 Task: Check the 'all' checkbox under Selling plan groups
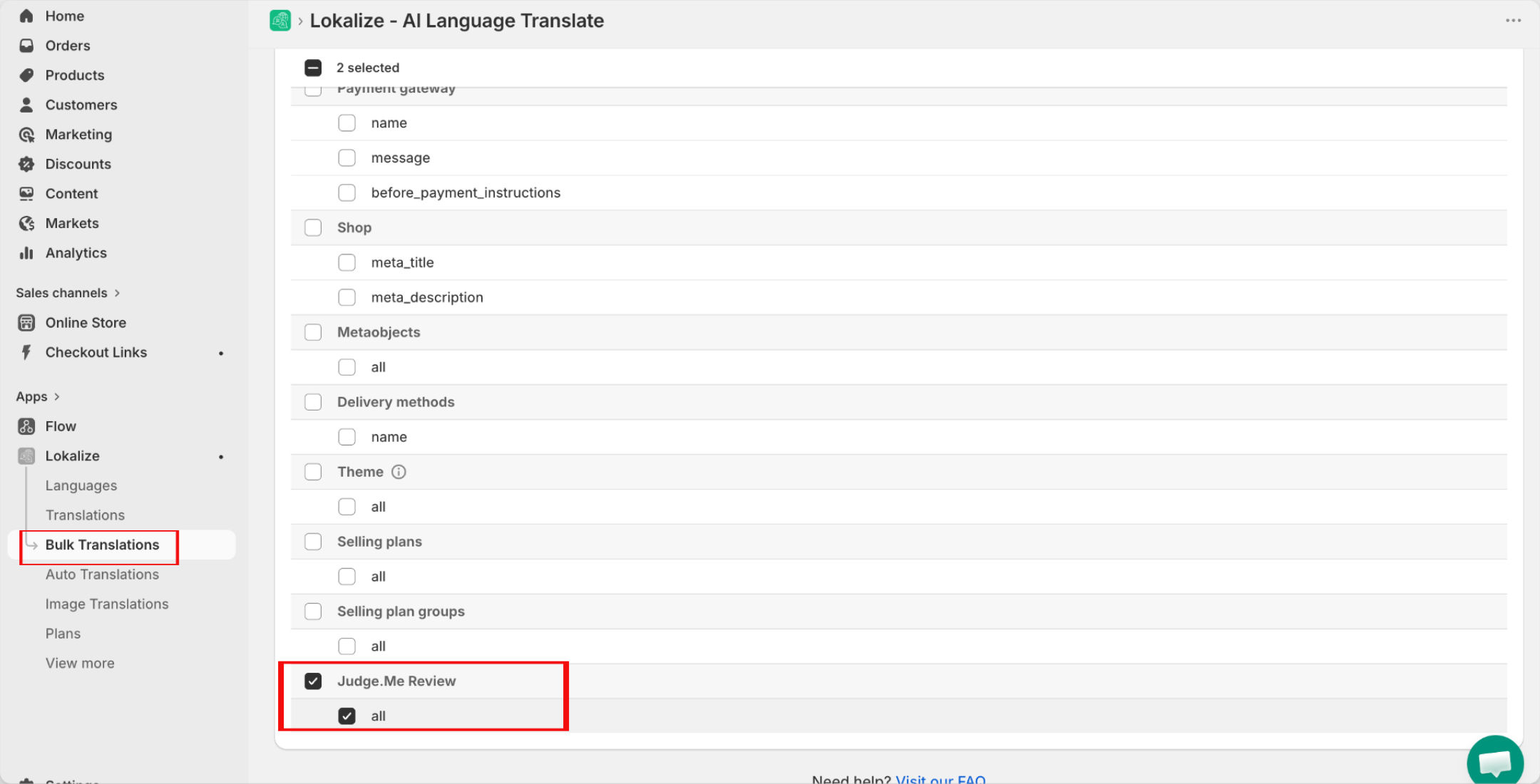click(347, 646)
